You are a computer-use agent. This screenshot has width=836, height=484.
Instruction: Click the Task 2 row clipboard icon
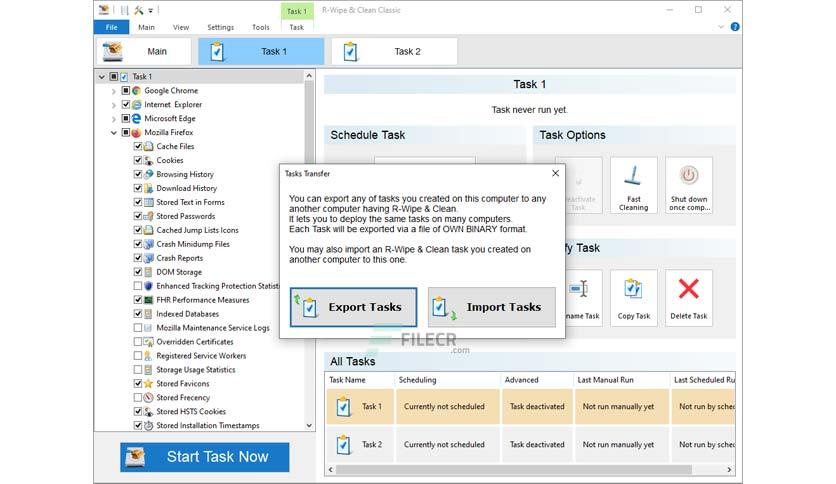pyautogui.click(x=344, y=445)
